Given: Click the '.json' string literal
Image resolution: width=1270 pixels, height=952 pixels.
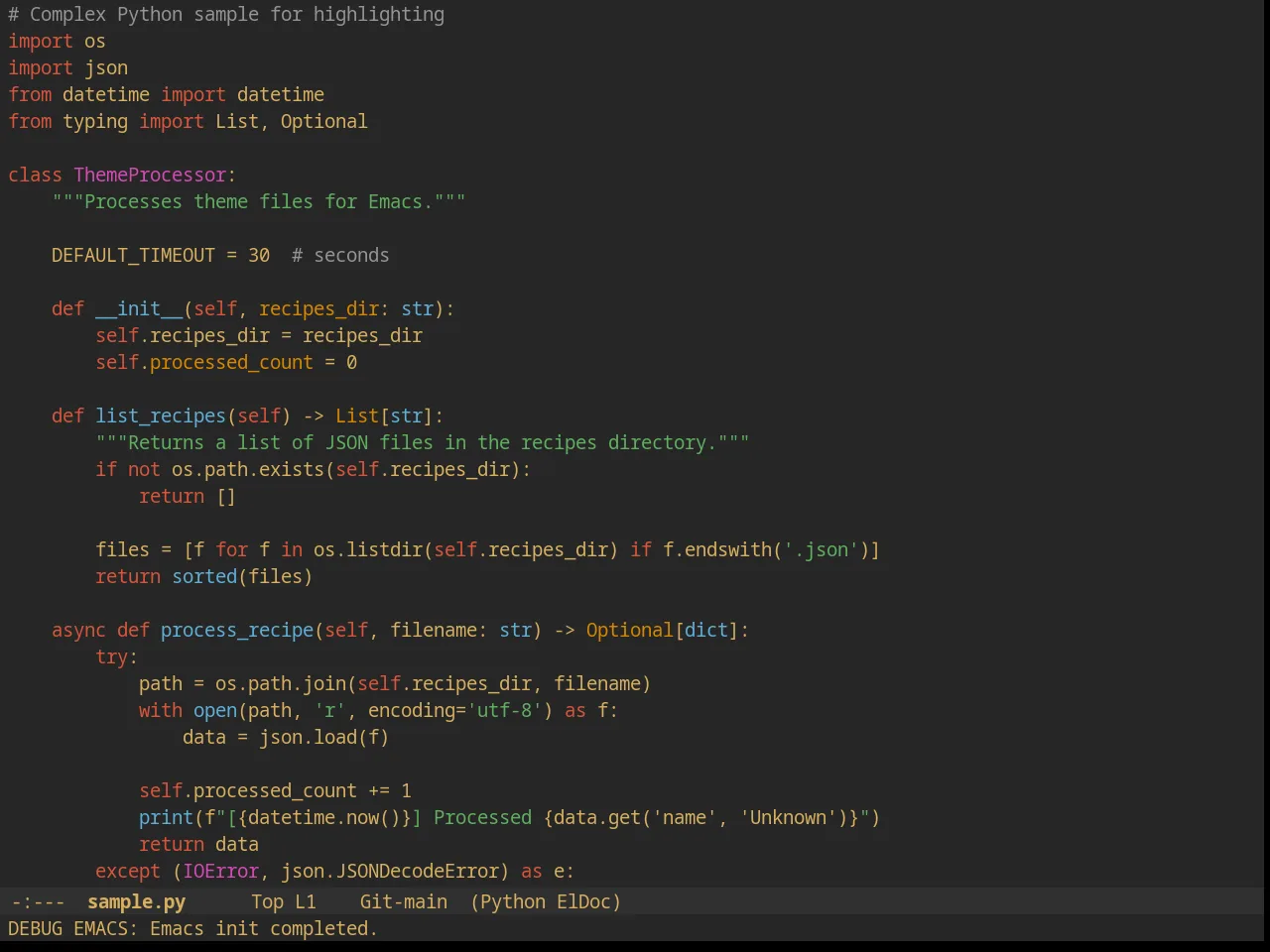Looking at the screenshot, I should click(822, 550).
